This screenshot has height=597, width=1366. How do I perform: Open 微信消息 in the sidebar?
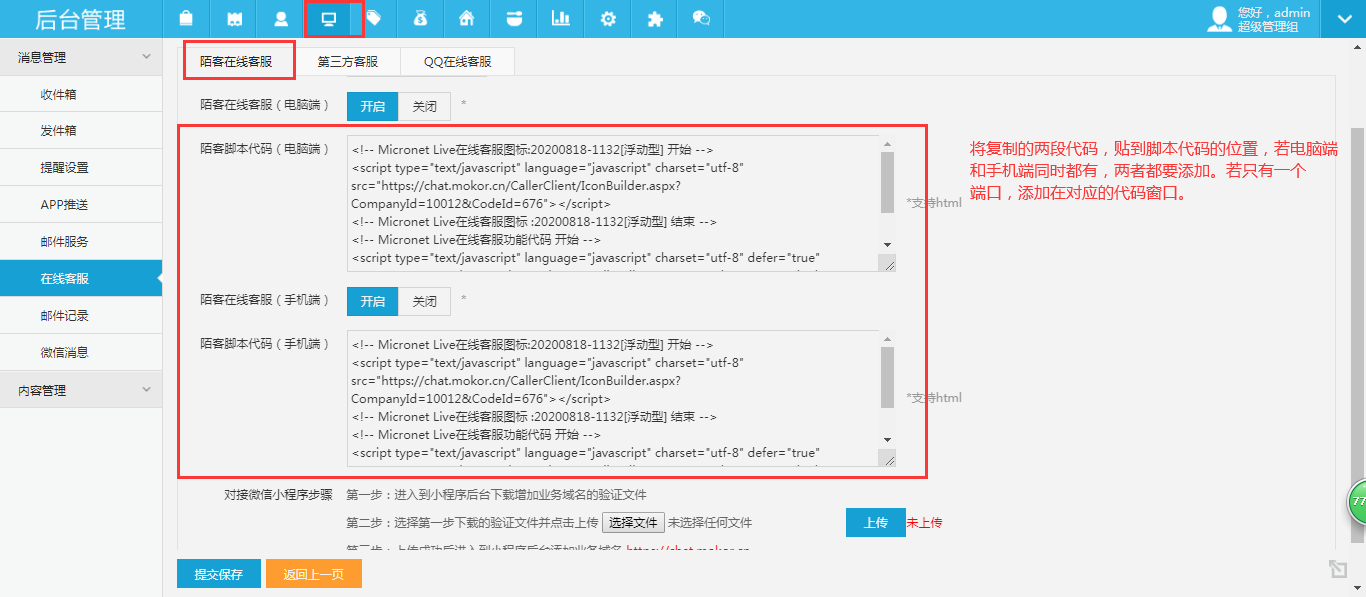pos(81,353)
